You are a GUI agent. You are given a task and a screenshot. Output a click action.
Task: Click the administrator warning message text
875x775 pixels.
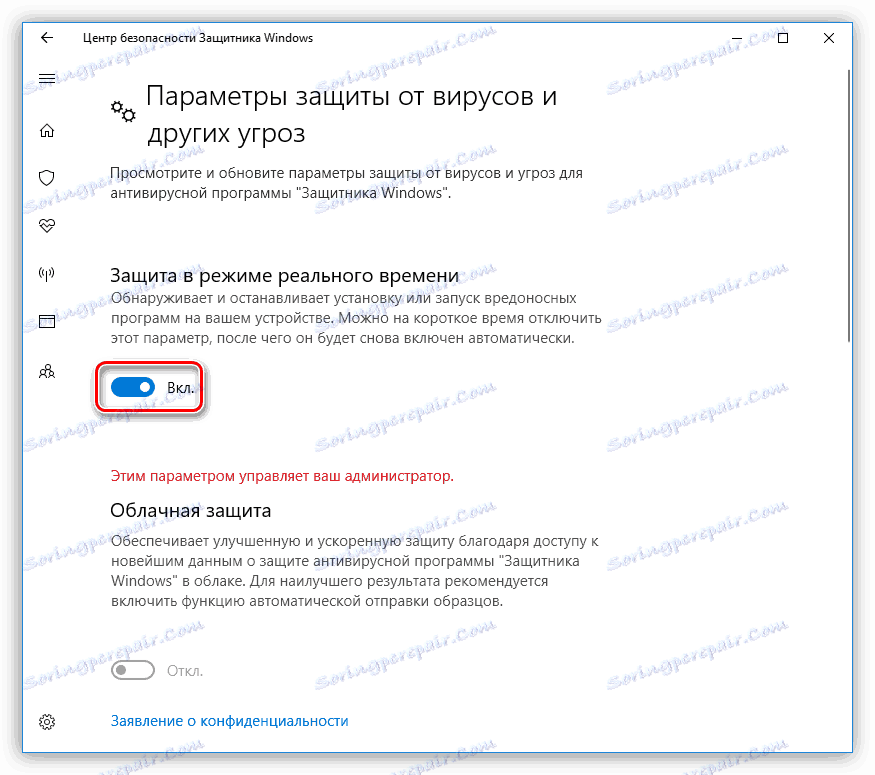282,476
